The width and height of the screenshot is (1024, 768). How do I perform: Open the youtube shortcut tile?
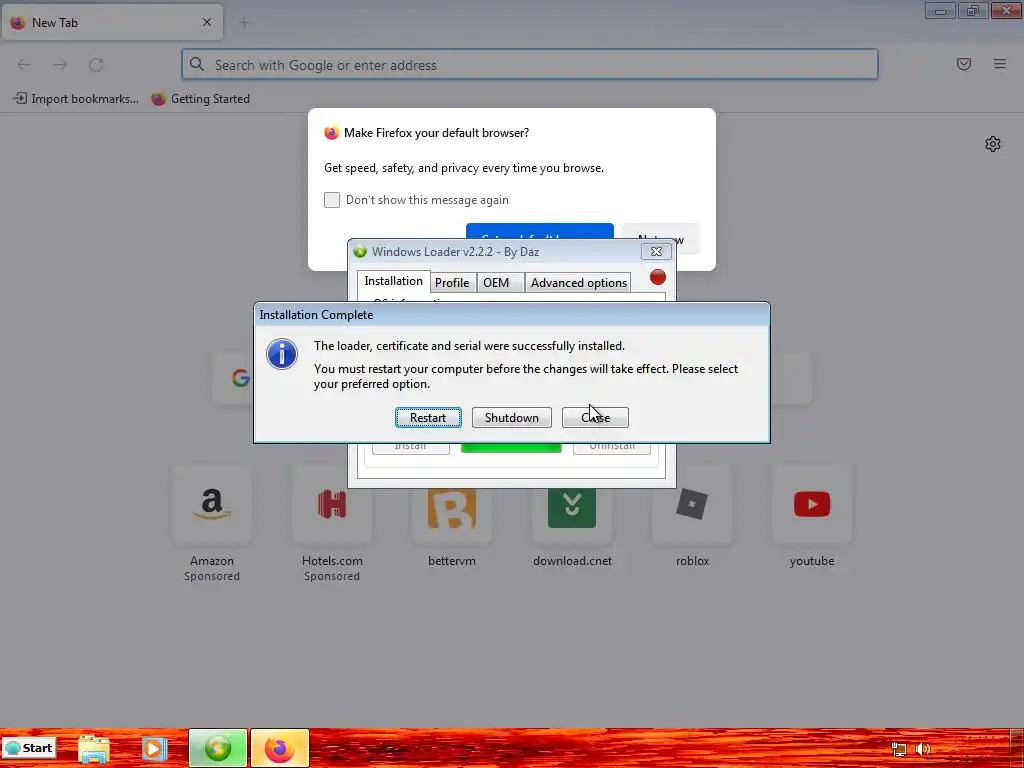coord(812,504)
